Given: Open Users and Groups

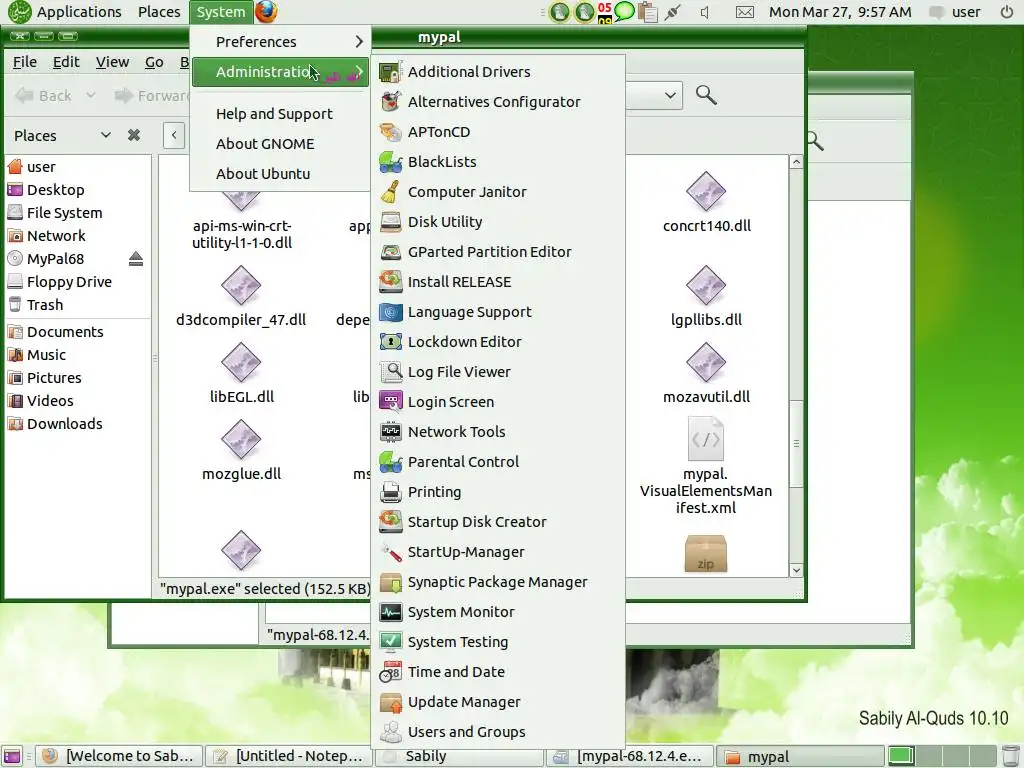Looking at the screenshot, I should [498, 733].
